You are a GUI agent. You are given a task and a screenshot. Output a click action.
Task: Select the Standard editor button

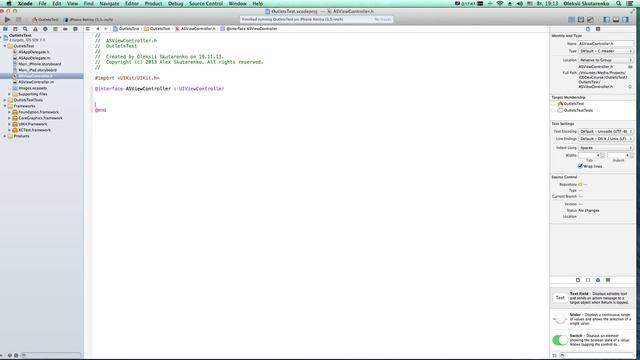[x=571, y=19]
